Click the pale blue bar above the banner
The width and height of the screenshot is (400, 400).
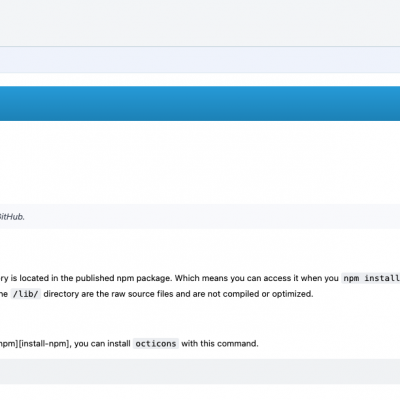tap(200, 60)
